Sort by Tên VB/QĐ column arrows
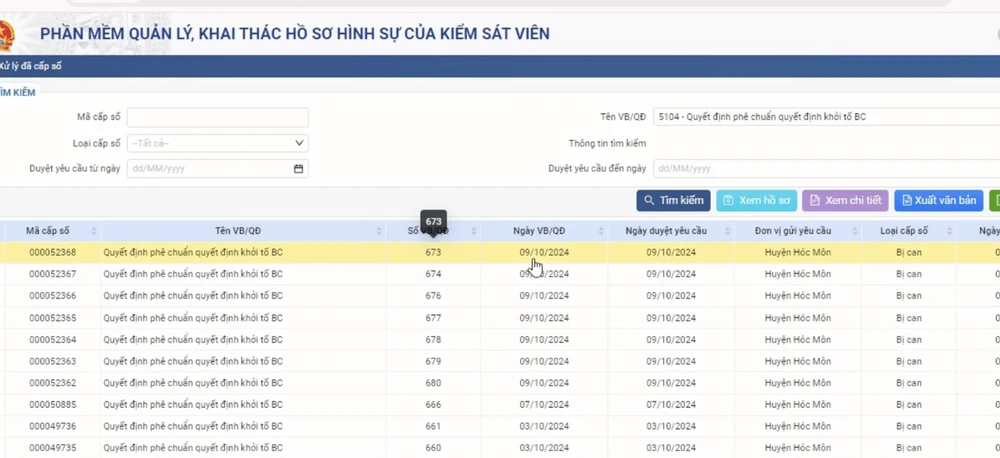1000x458 pixels. 379,231
